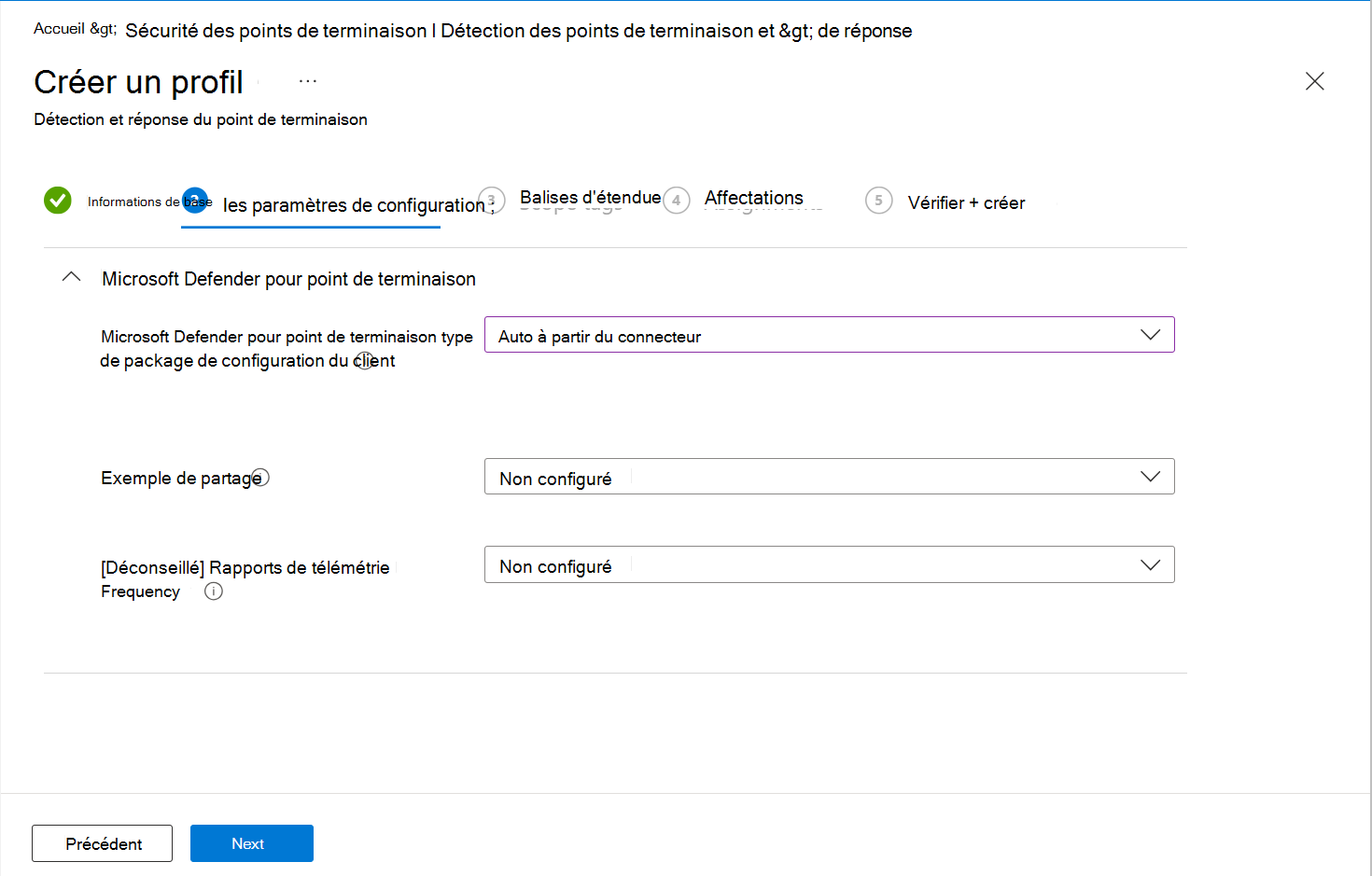Collapse Microsoft Defender pour point de terminaison section

click(x=71, y=278)
